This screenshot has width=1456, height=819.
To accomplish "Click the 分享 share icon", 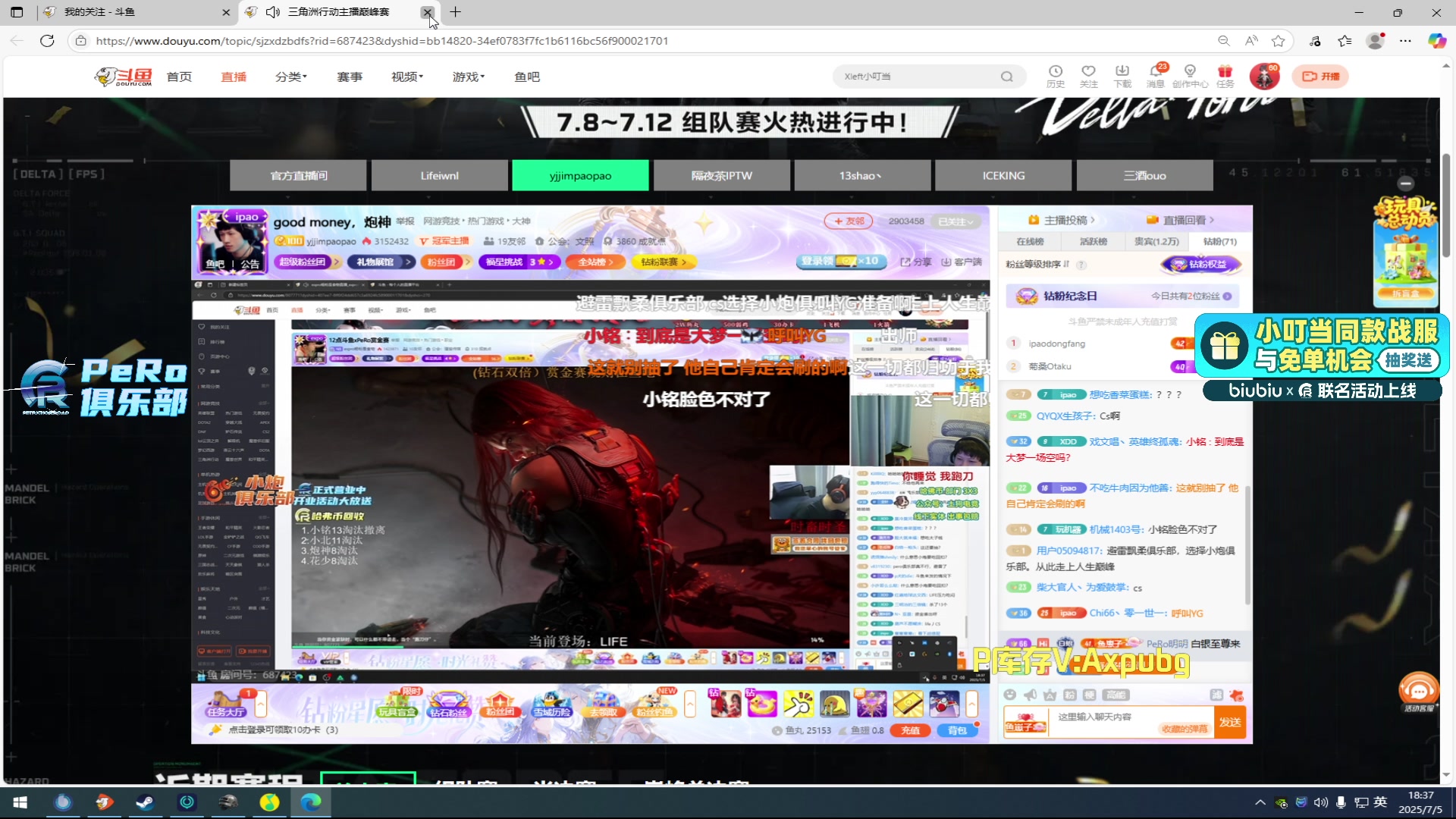I will [916, 262].
